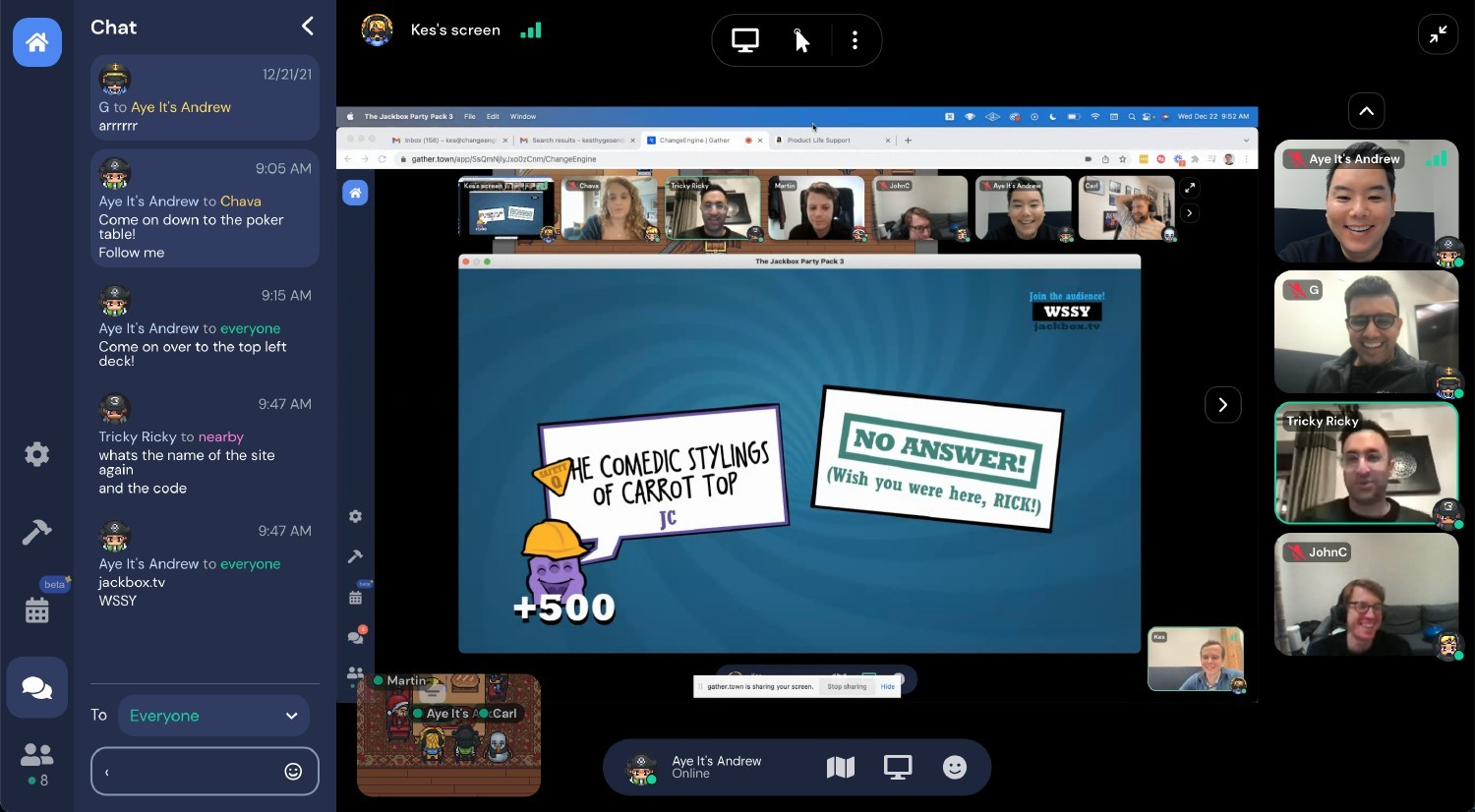The height and width of the screenshot is (812, 1475).
Task: Click muted mic icon on JohnC's tile
Action: coord(1297,552)
